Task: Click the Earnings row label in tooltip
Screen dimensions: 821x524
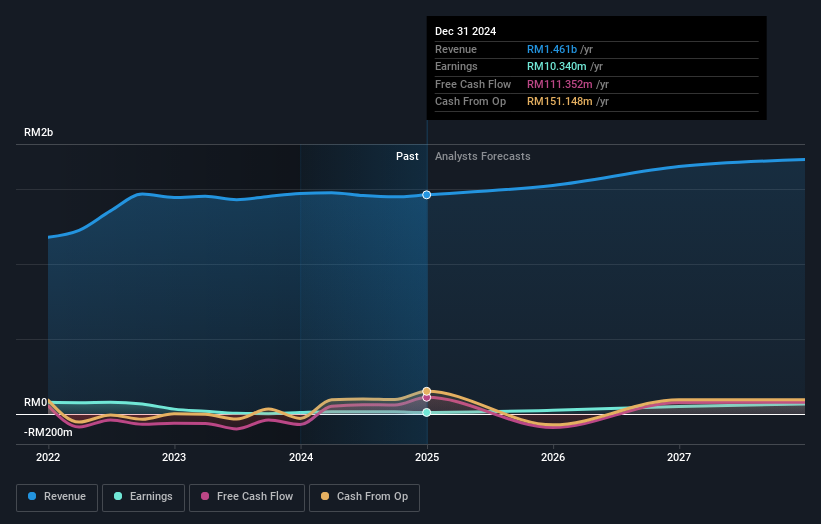Action: click(x=456, y=66)
